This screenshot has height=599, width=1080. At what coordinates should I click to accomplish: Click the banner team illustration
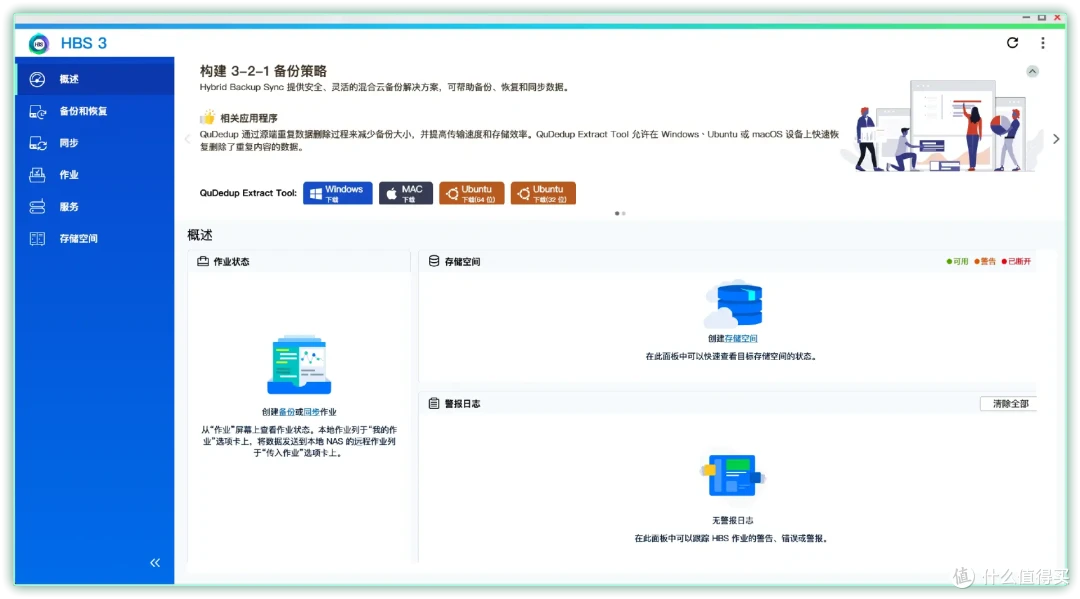pos(941,126)
